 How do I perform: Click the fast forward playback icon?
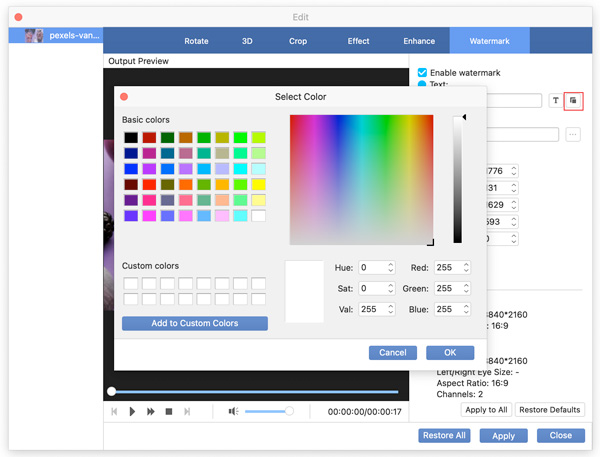151,411
